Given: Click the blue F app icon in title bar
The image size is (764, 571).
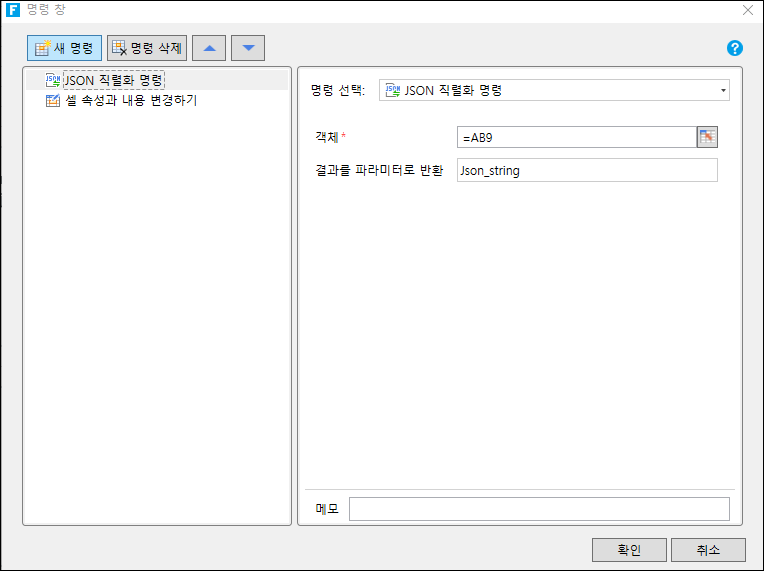Looking at the screenshot, I should pyautogui.click(x=13, y=11).
